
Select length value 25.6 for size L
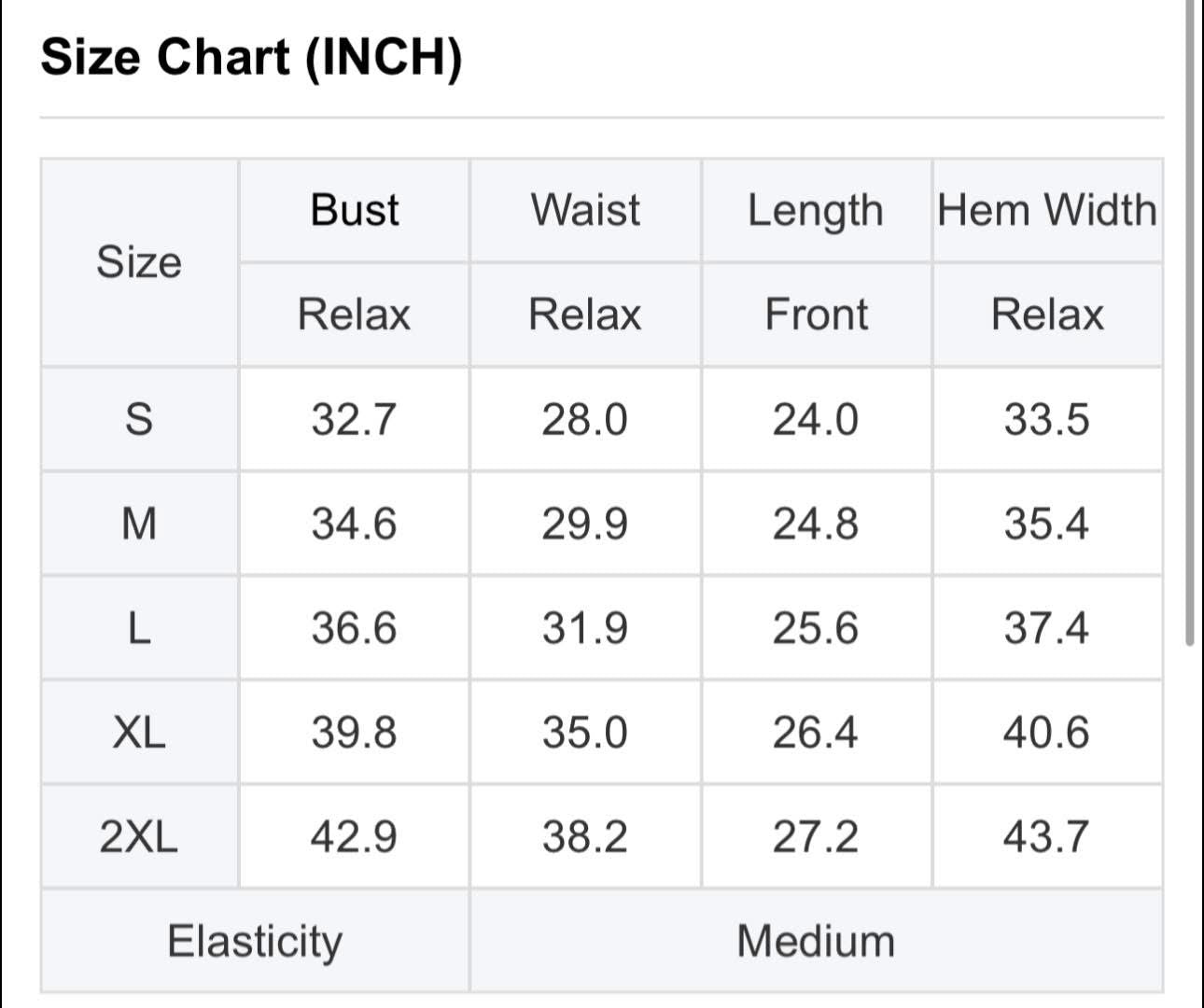click(x=816, y=628)
